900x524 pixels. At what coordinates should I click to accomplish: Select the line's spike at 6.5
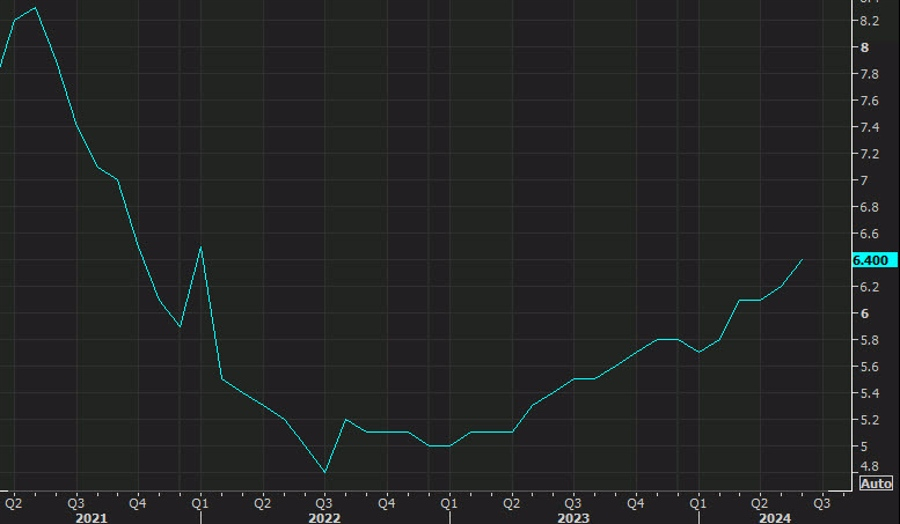pyautogui.click(x=201, y=247)
